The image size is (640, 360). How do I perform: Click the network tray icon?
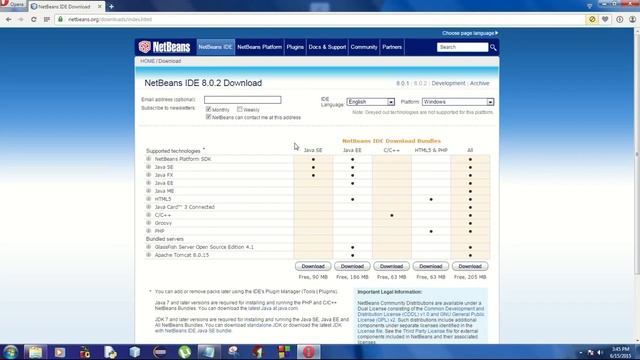click(x=590, y=352)
